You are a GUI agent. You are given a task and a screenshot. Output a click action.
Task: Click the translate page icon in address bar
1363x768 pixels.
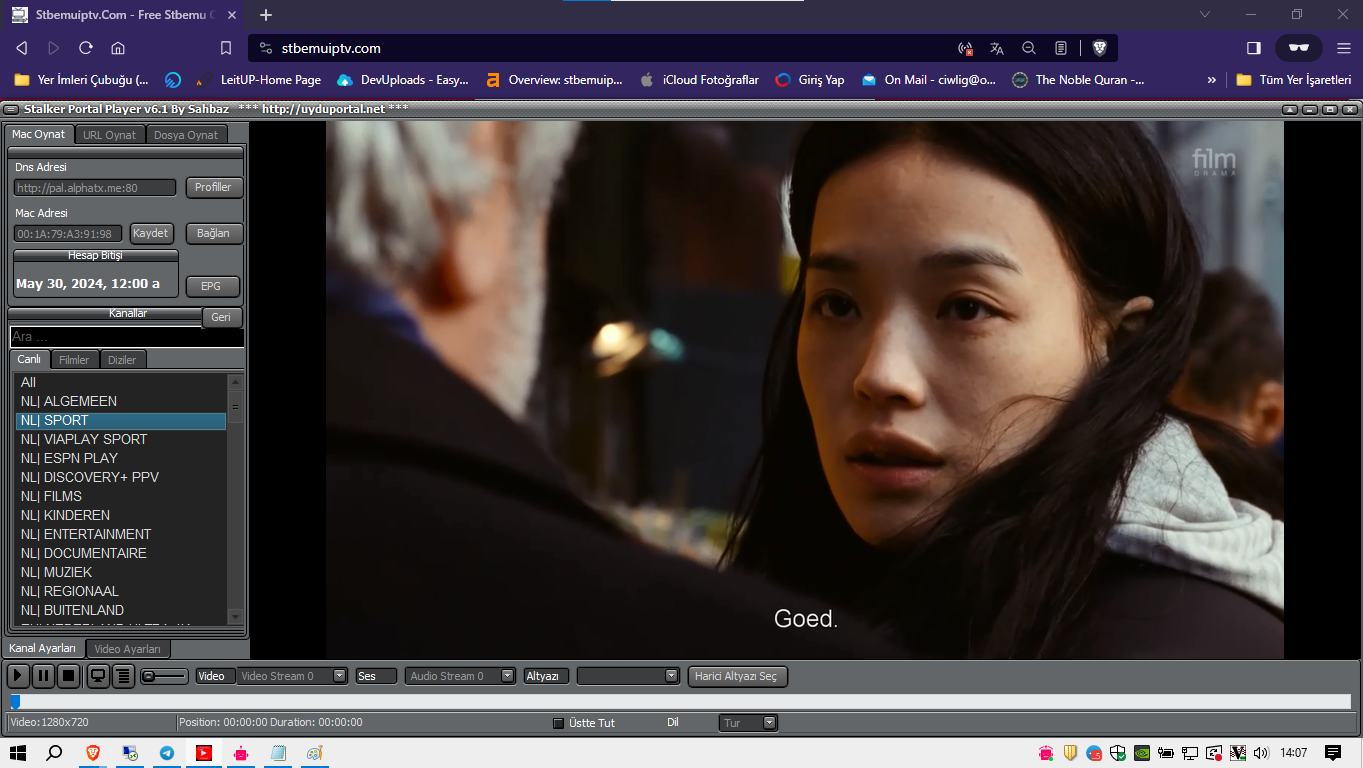tap(997, 48)
